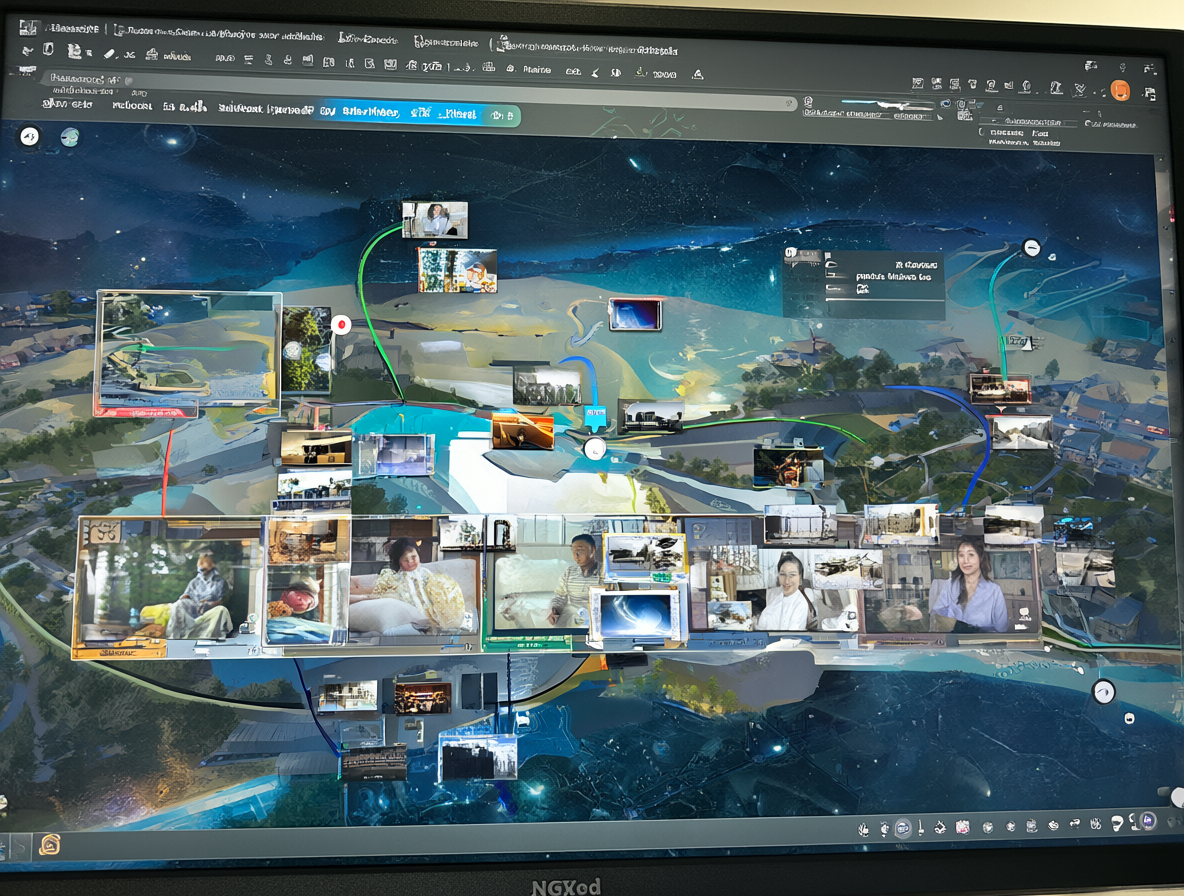Click the red-and-white square icon in bottom tray
Viewport: 1184px width, 896px height.
pos(962,827)
